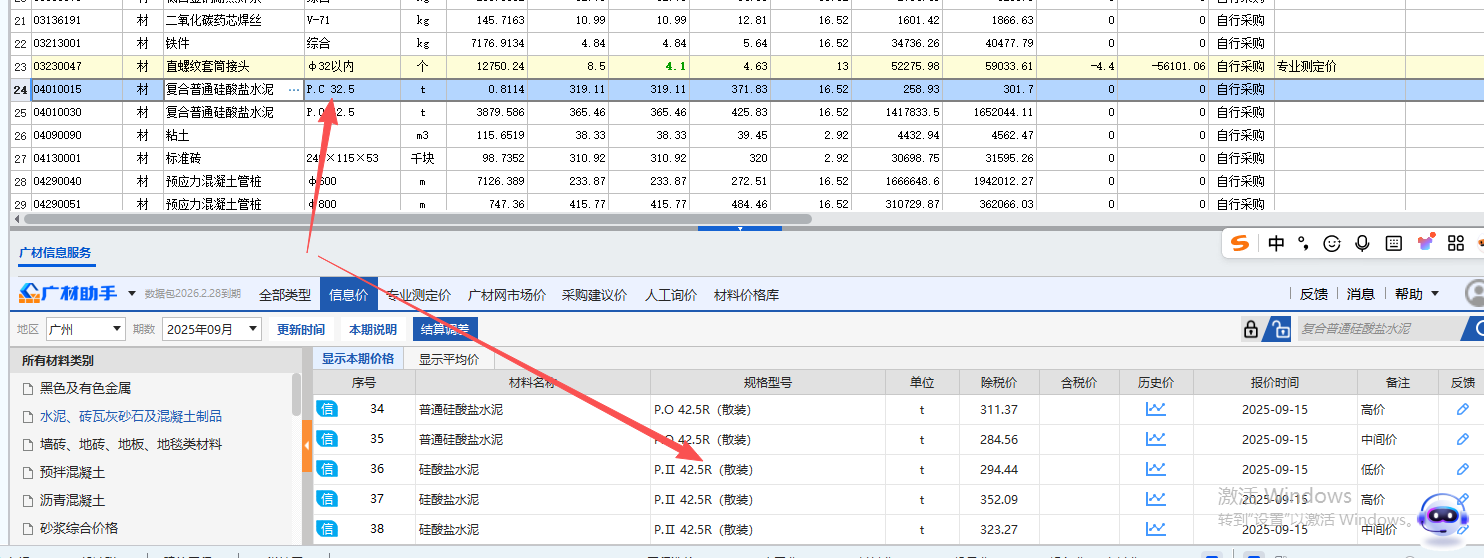This screenshot has height=558, width=1484.
Task: Open the 期数 2025年09月 period dropdown
Action: (211, 329)
